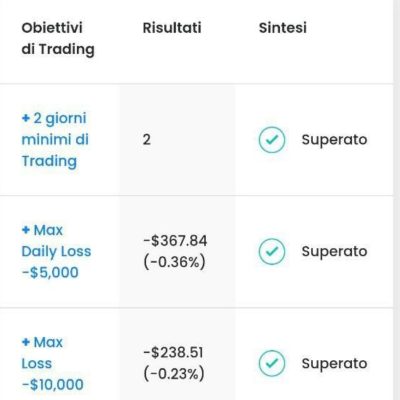
Task: Click the (-0.23%) percentage value
Action: point(174,374)
